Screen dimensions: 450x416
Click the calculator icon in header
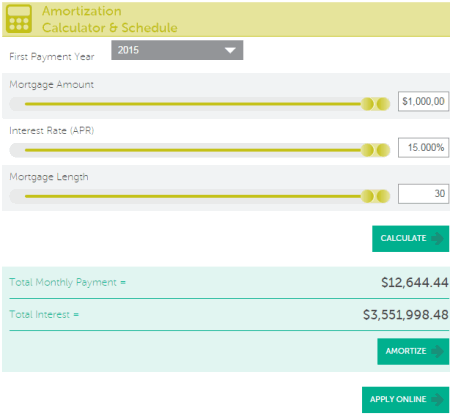(x=19, y=19)
